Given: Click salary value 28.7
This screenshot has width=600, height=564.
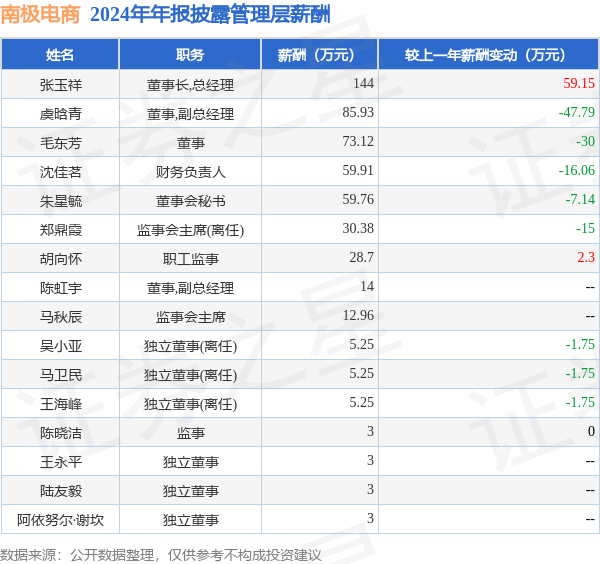Looking at the screenshot, I should pyautogui.click(x=361, y=258).
